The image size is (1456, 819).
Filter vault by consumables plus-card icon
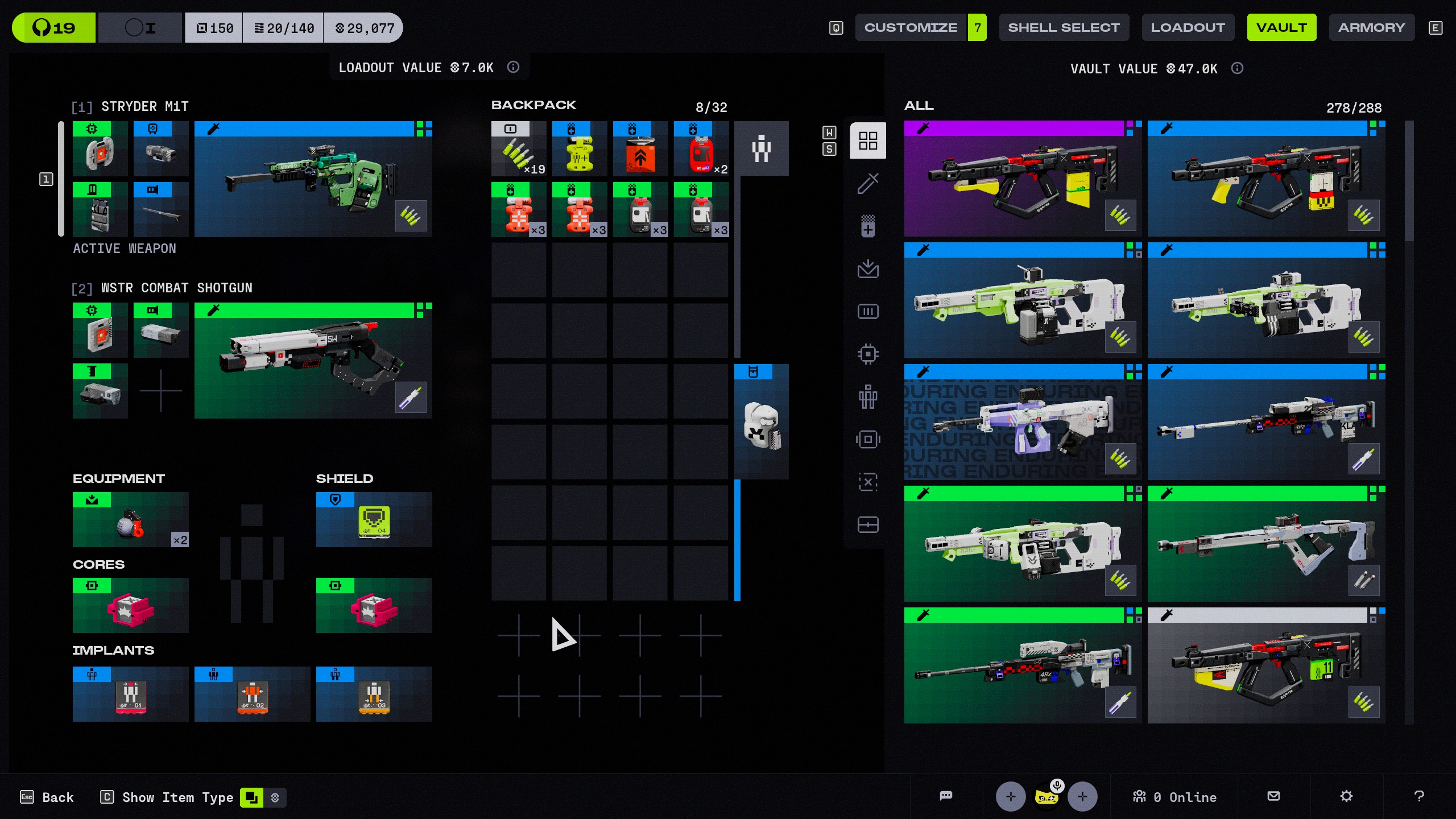tap(868, 226)
